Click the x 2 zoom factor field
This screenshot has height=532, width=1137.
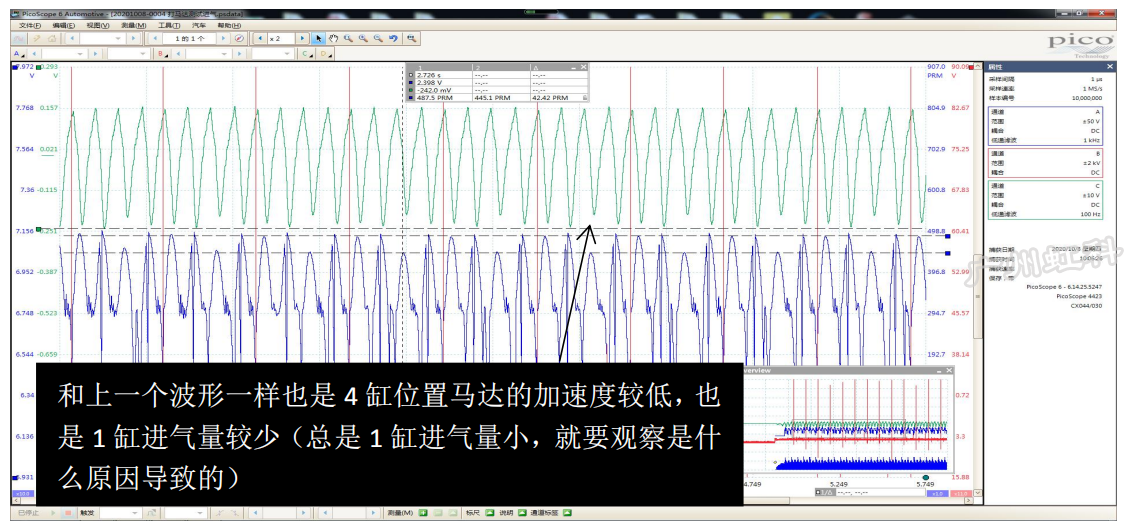(x=281, y=38)
